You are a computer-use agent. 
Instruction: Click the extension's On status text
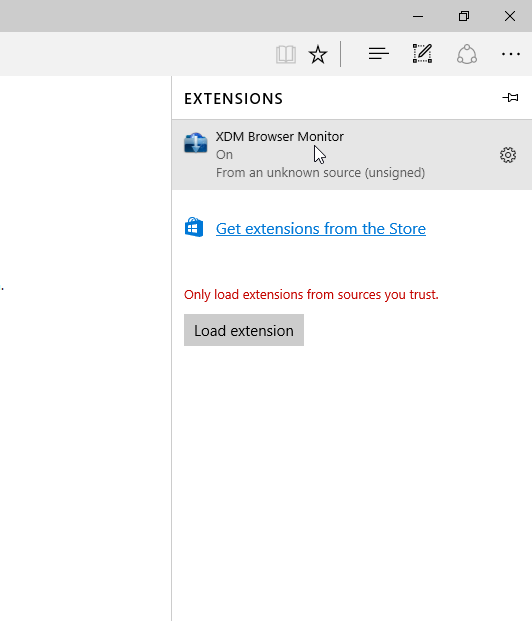224,154
